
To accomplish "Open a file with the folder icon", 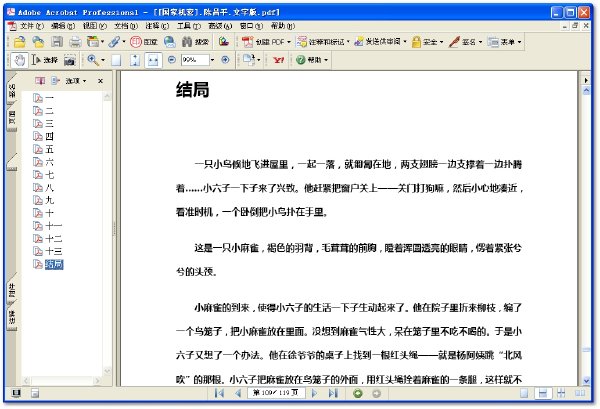I will point(19,42).
